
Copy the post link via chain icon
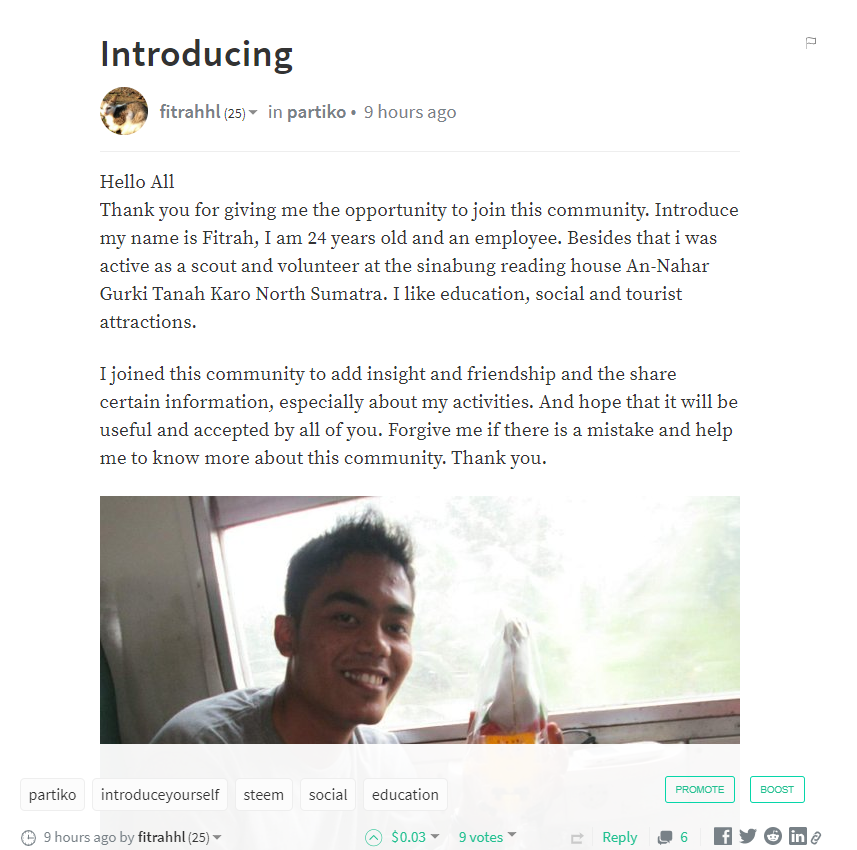coord(816,837)
